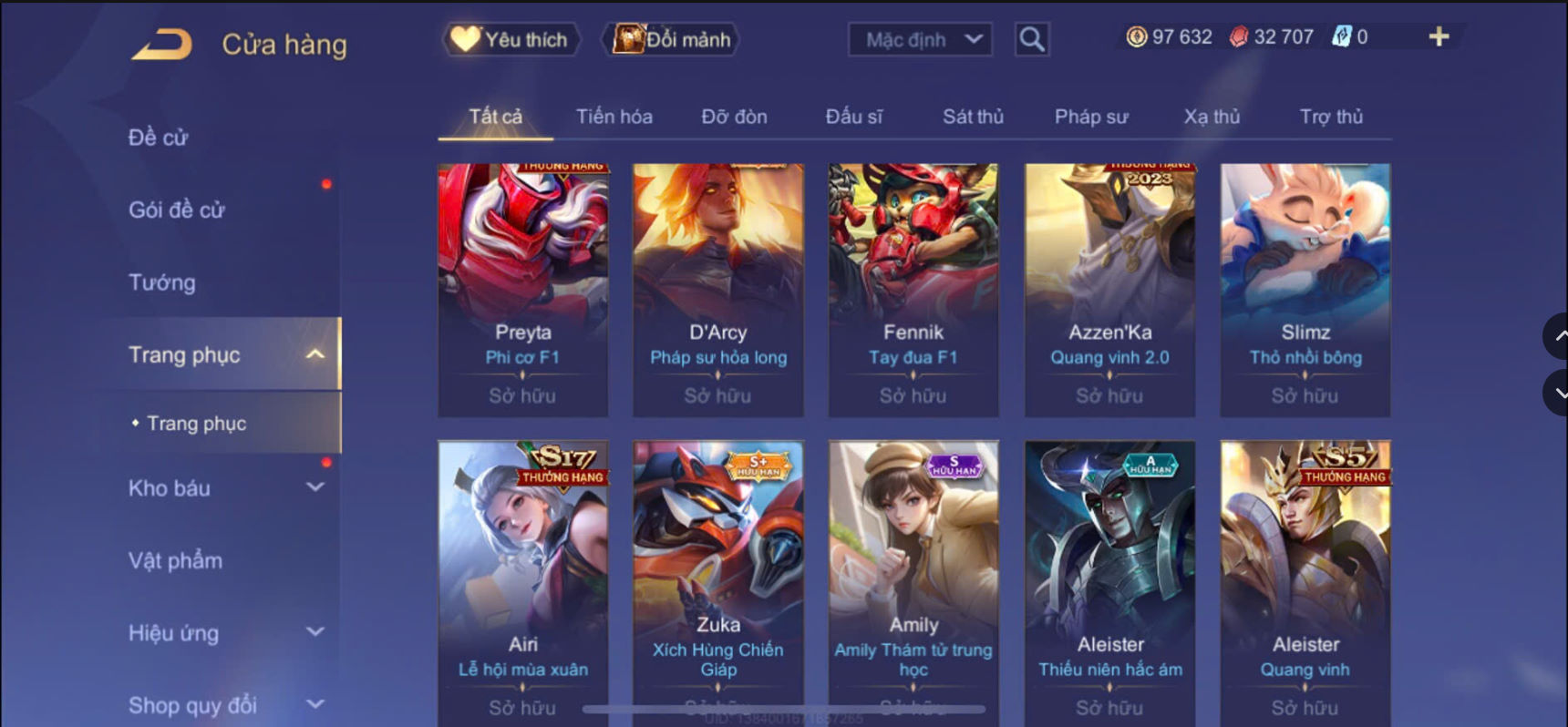Viewport: 1568px width, 727px height.
Task: Click the gold coin balance icon
Action: point(1136,36)
